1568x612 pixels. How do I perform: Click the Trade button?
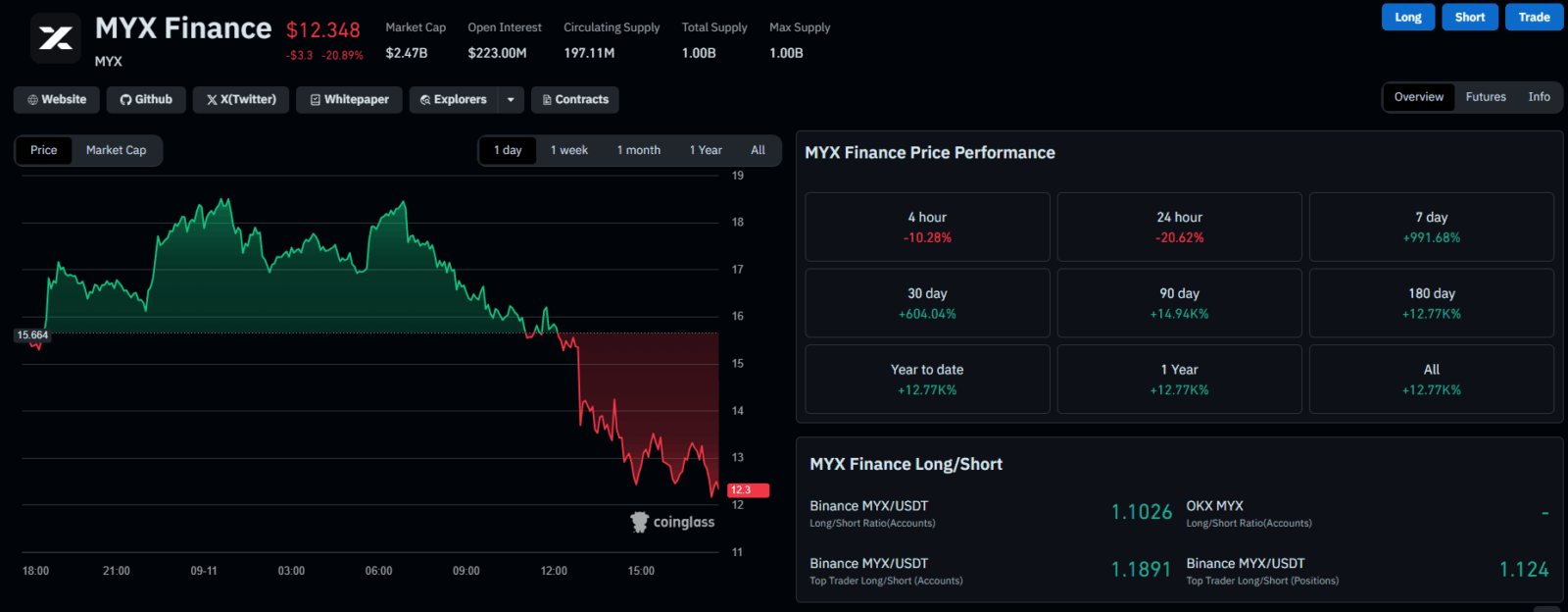click(x=1535, y=18)
